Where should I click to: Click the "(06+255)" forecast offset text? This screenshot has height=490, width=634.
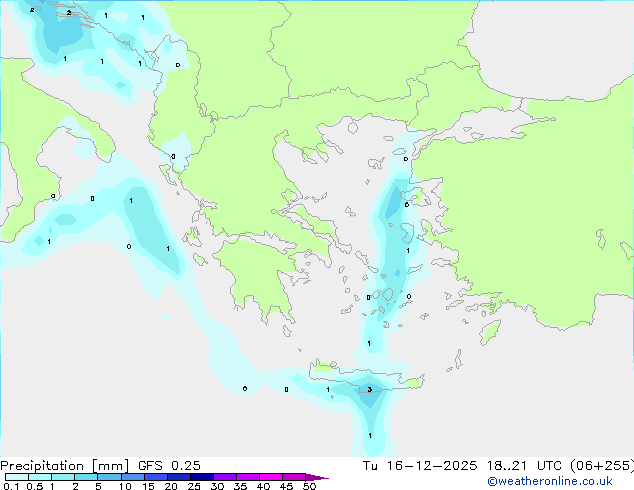(x=602, y=466)
